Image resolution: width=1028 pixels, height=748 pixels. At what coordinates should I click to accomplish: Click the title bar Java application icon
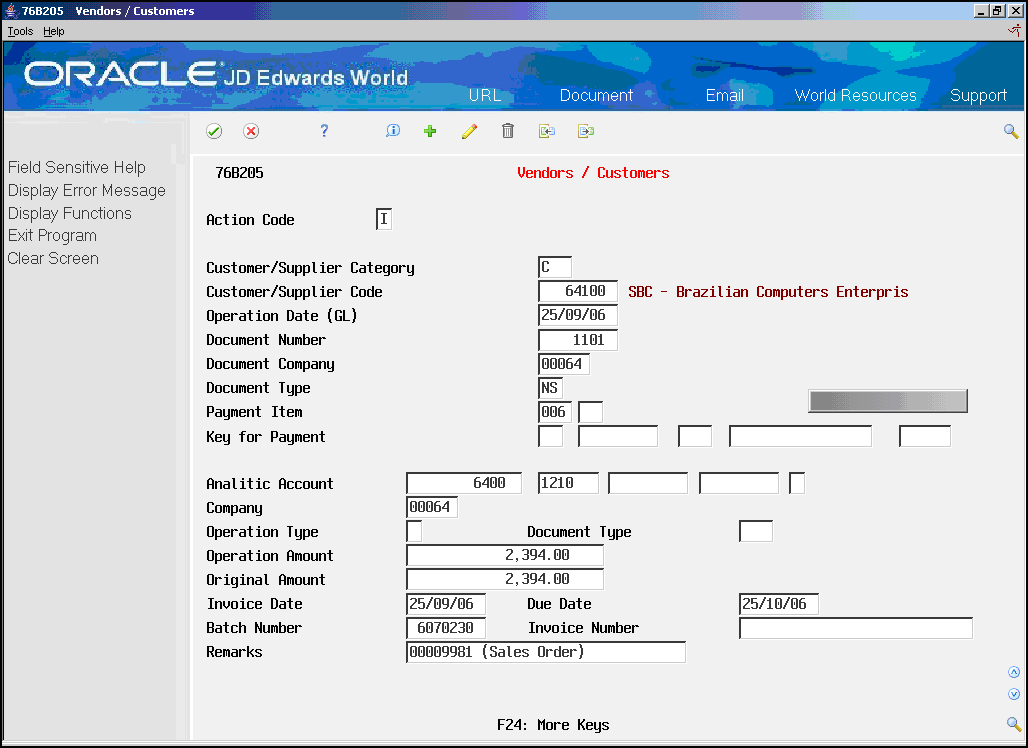pos(11,10)
